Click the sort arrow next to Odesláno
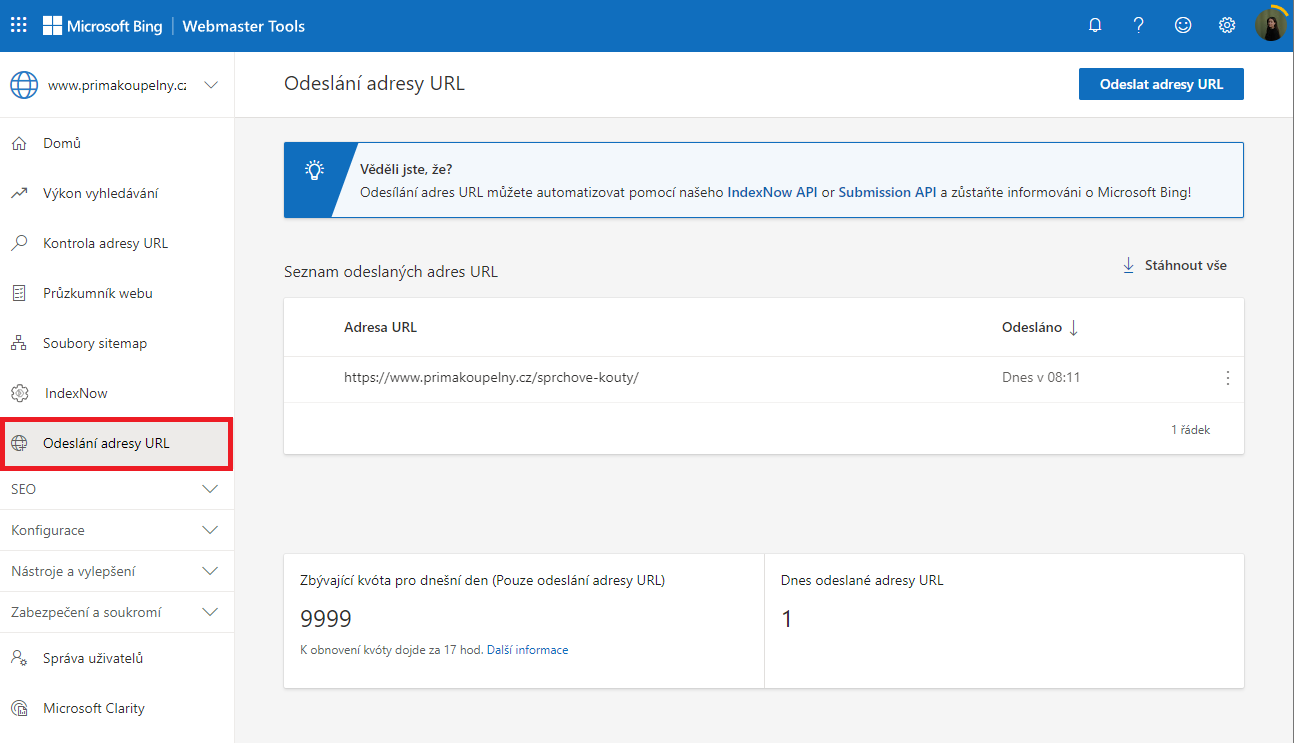The image size is (1294, 743). (1074, 327)
